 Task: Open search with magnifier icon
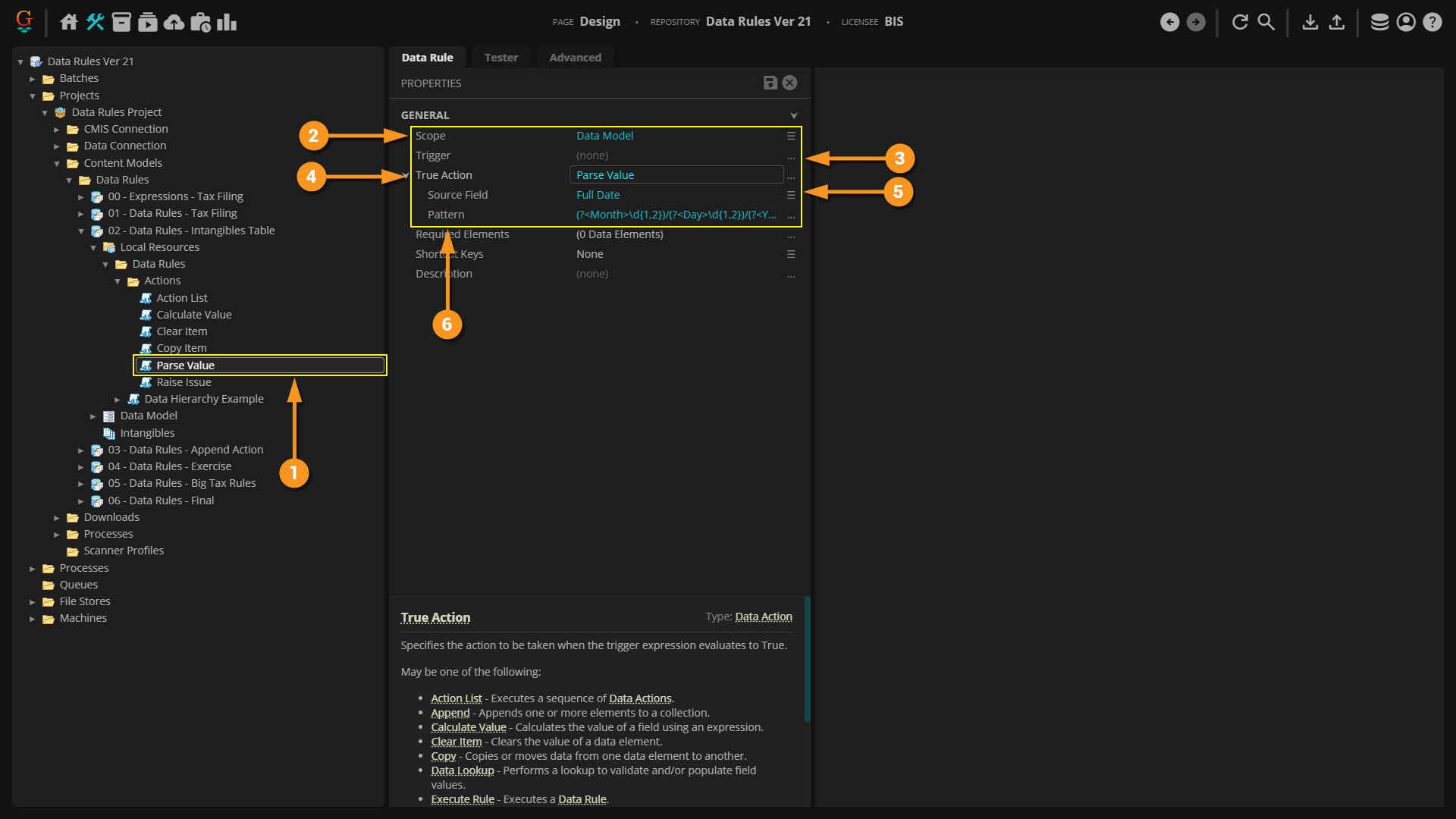[1266, 22]
